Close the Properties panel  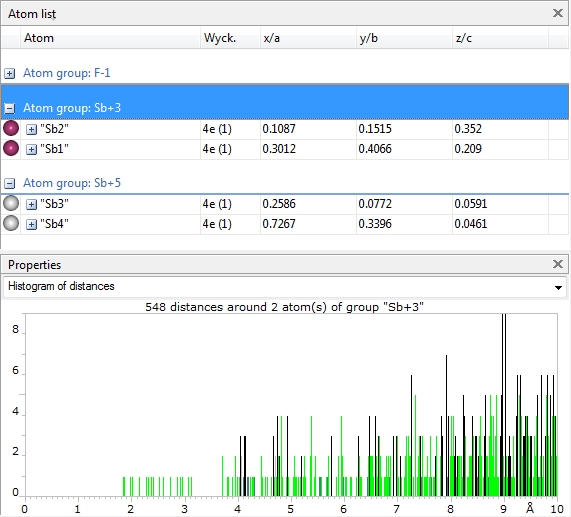coord(558,264)
